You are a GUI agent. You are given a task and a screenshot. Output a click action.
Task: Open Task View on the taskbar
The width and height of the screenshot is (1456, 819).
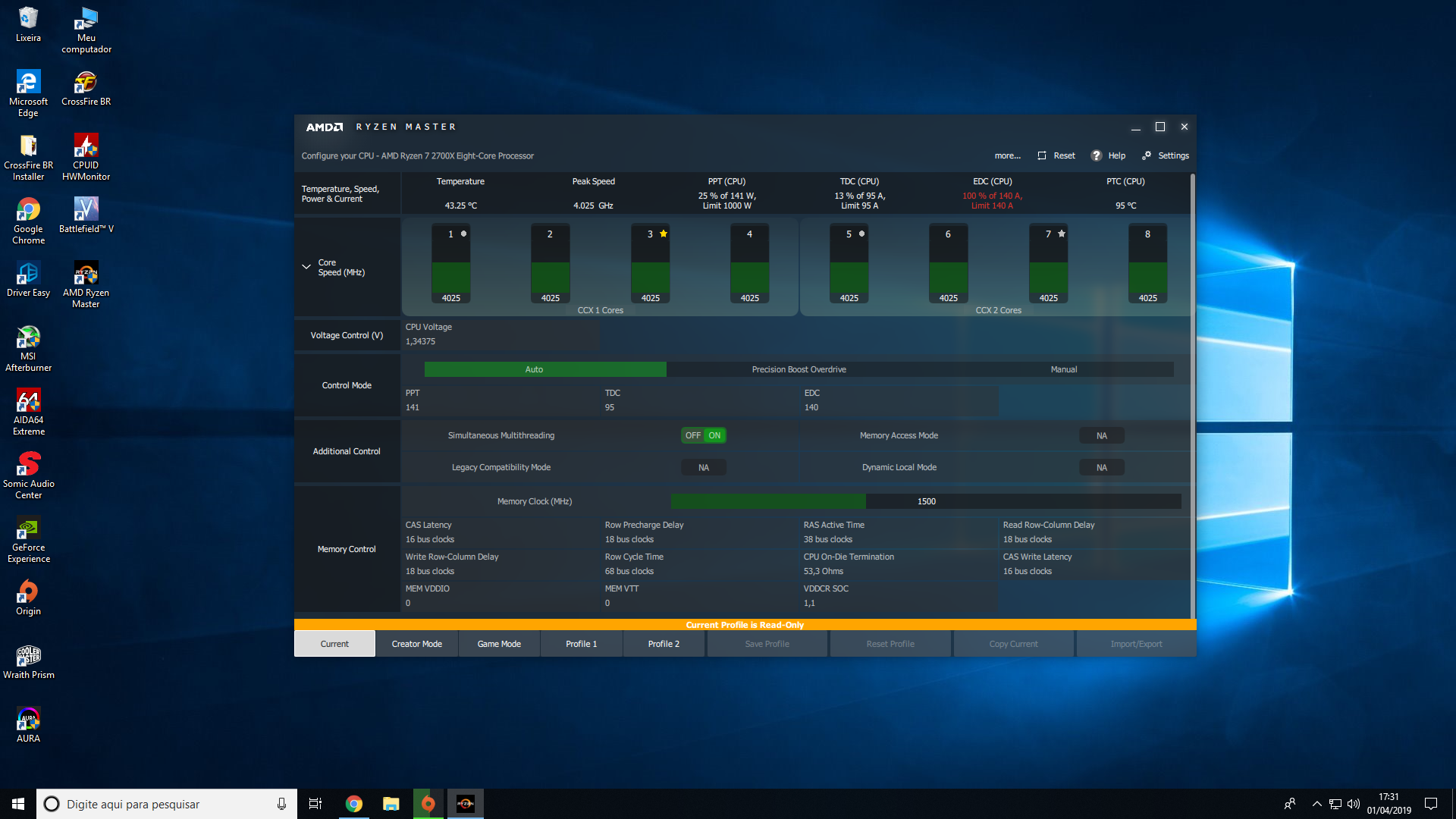(x=315, y=804)
